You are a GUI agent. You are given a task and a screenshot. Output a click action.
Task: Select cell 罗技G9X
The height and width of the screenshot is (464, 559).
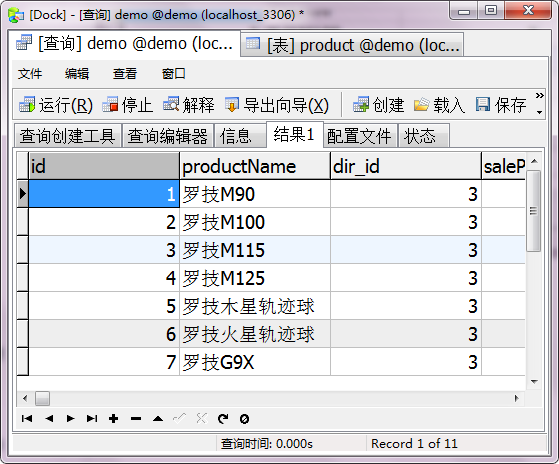[x=255, y=362]
